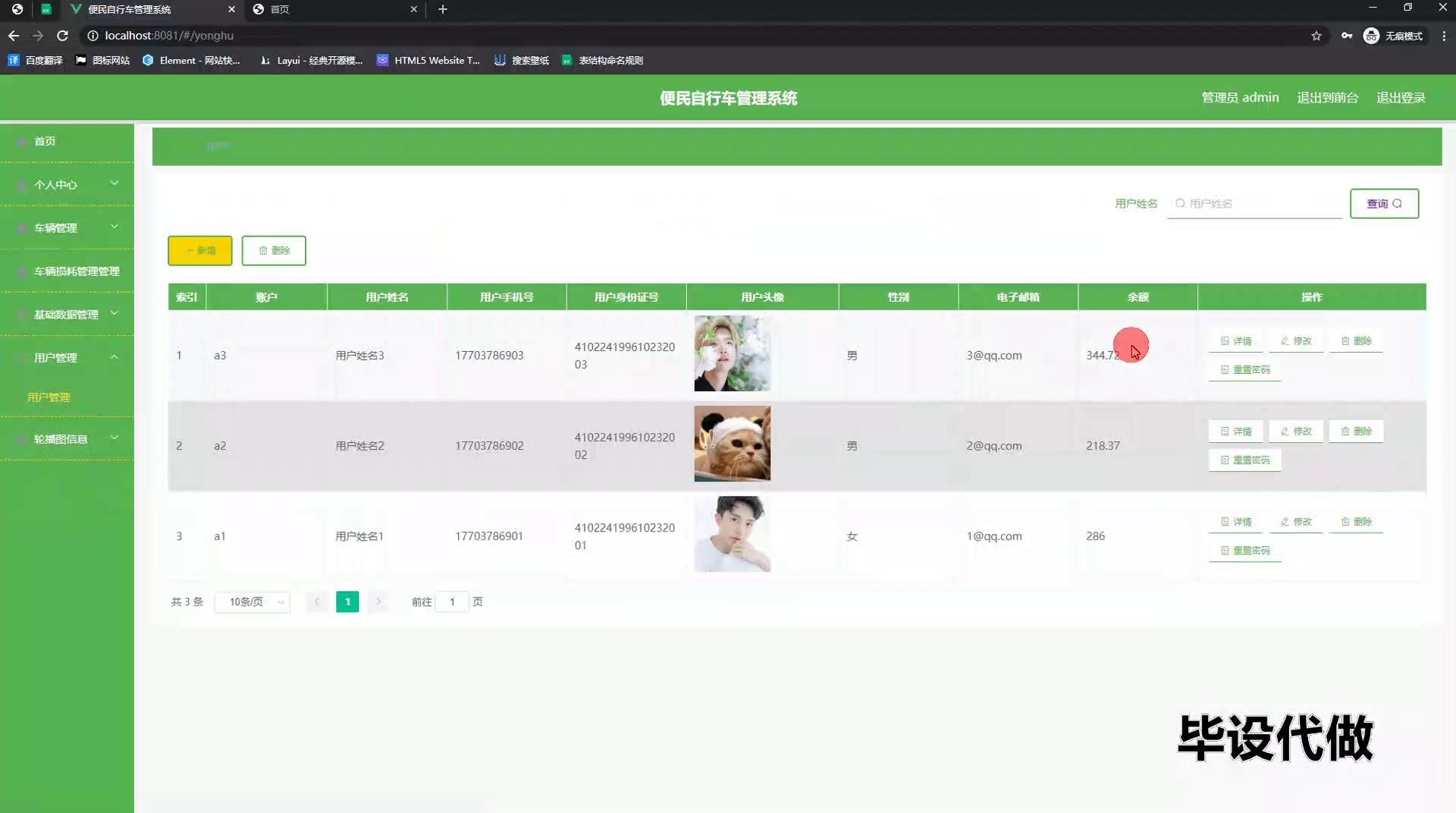Screen dimensions: 1456x813
Task: Expand the 车辆管理 sidebar menu
Action: pos(67,228)
